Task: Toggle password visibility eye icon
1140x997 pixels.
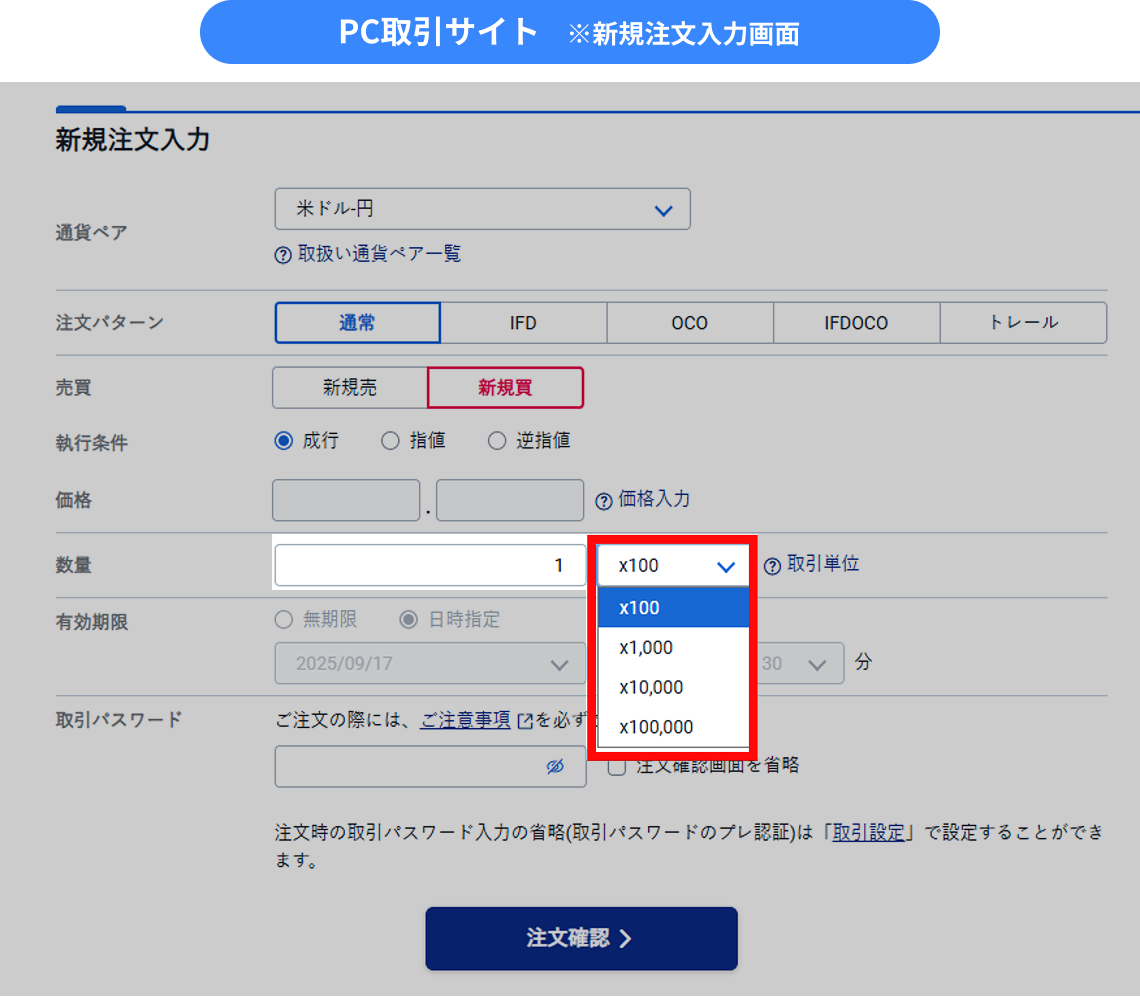Action: click(556, 766)
